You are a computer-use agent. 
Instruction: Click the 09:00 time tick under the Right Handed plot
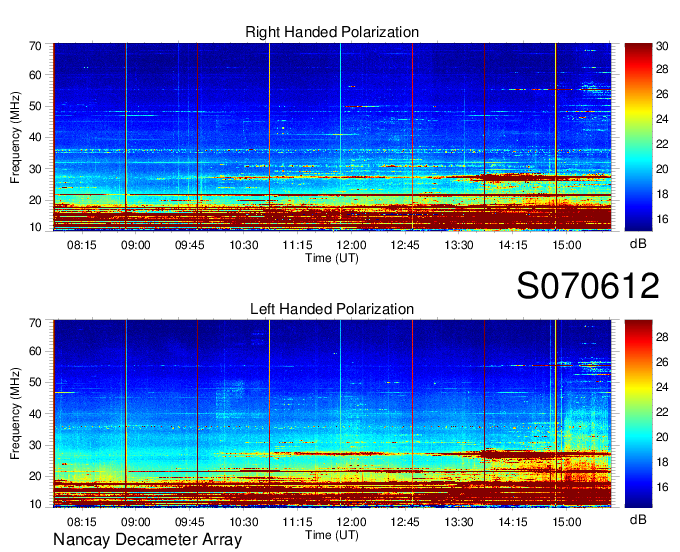(136, 245)
